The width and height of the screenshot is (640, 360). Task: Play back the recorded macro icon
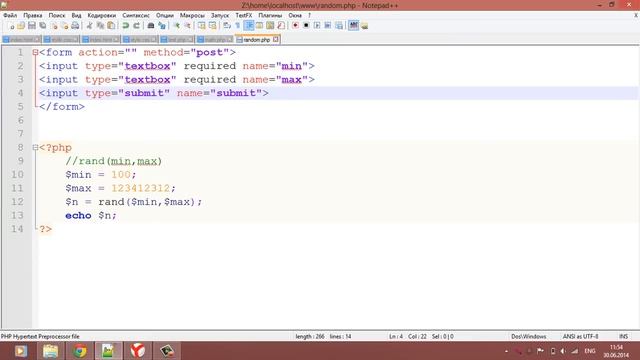[317, 26]
